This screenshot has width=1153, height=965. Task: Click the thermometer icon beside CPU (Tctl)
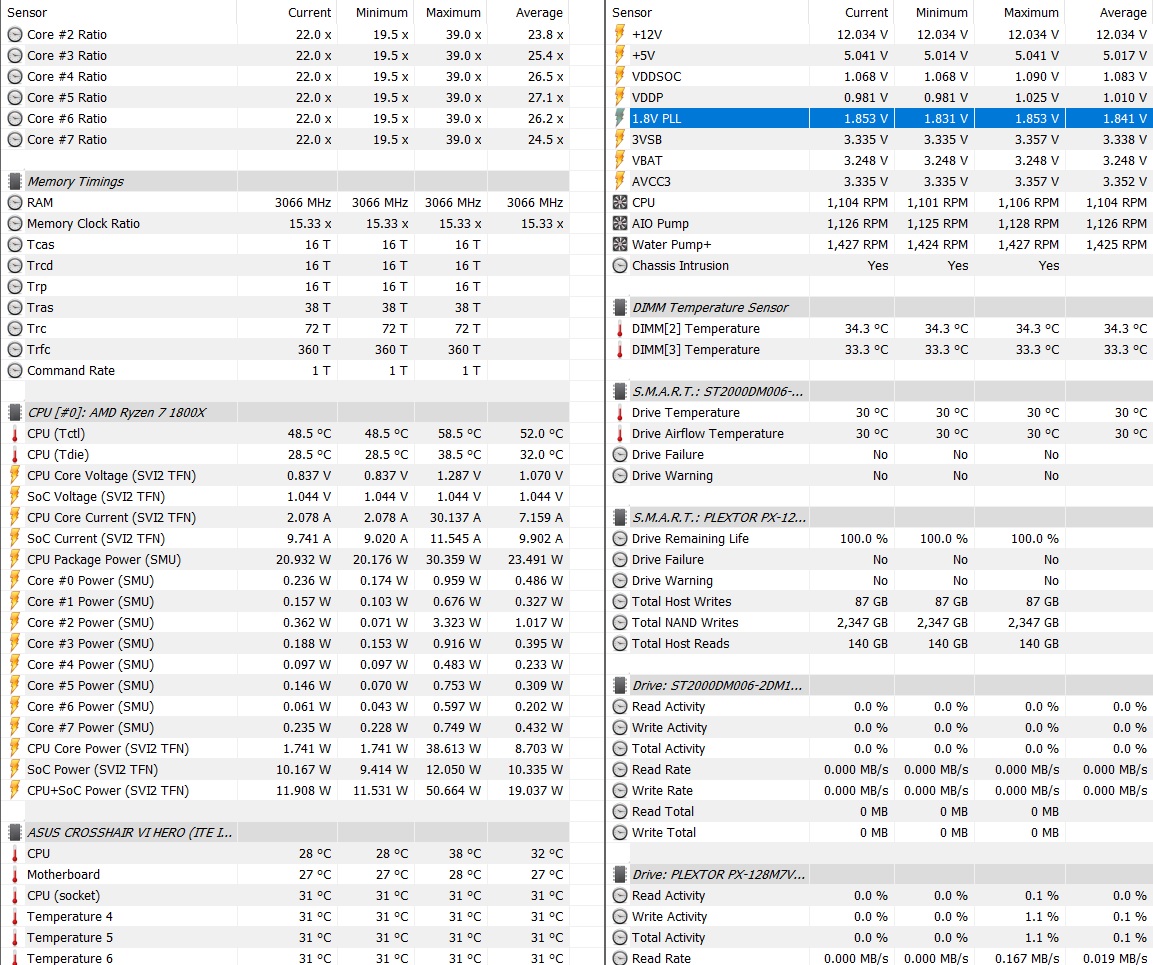[x=14, y=434]
